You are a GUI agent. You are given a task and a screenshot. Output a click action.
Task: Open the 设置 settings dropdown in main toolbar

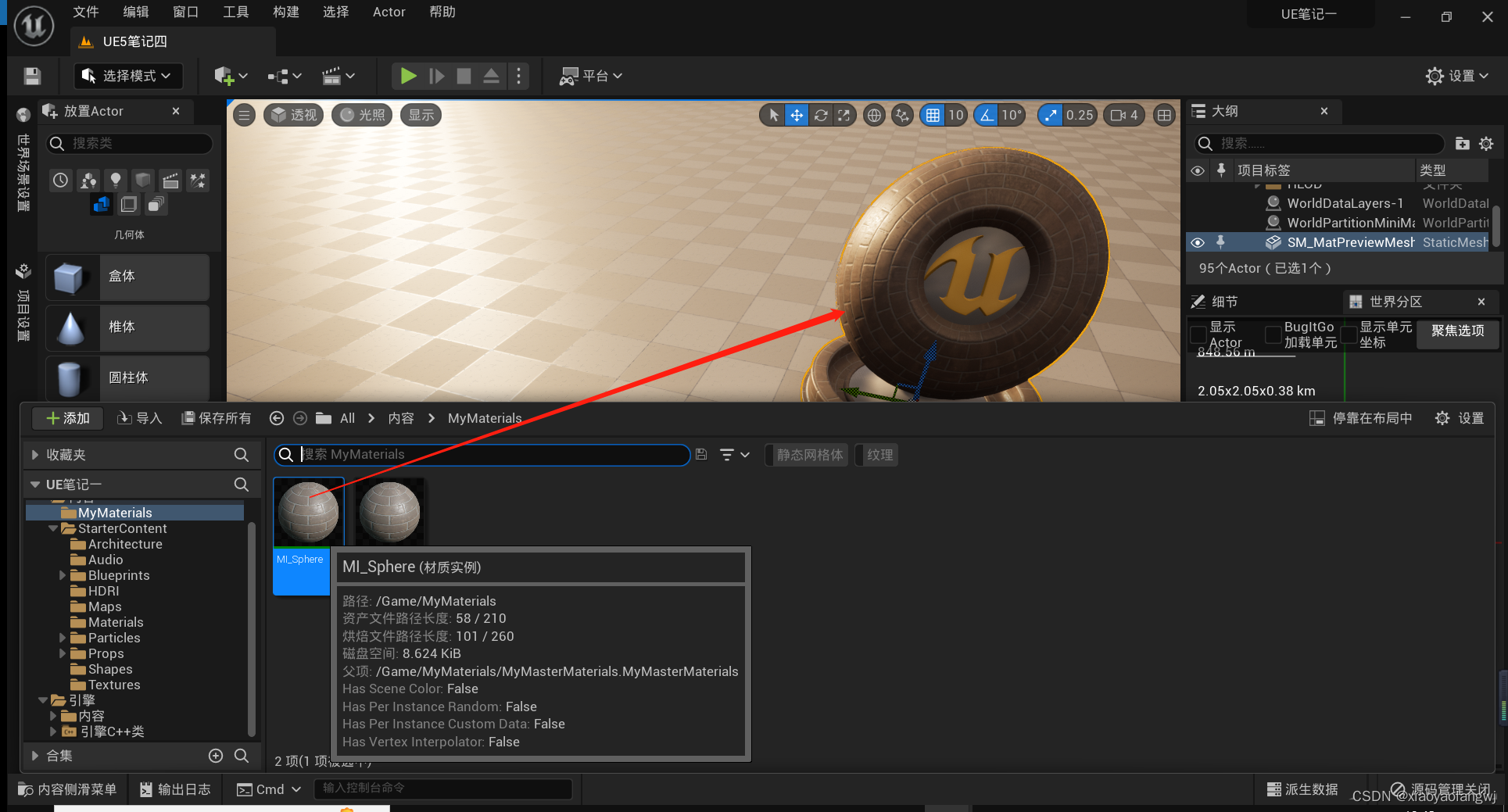1457,76
